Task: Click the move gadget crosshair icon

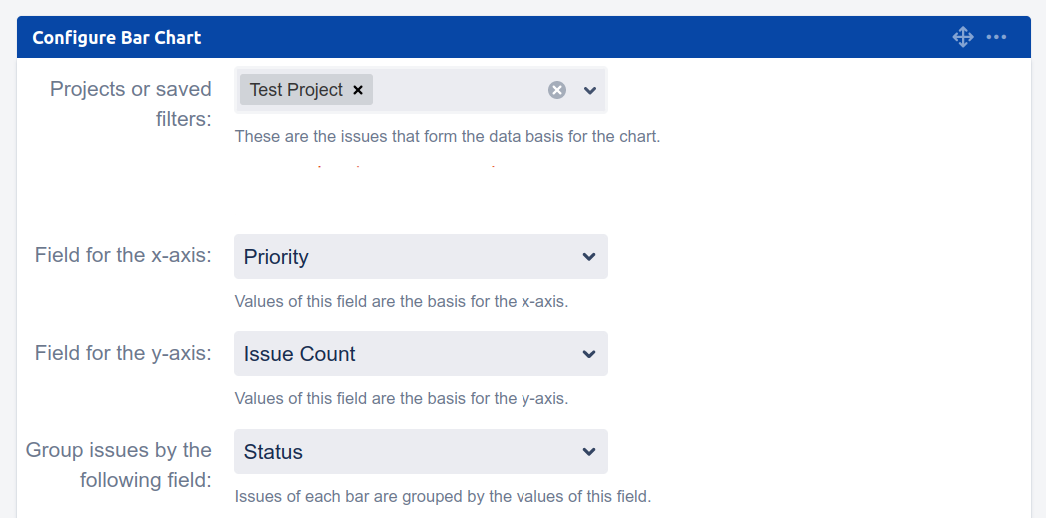Action: [x=963, y=38]
